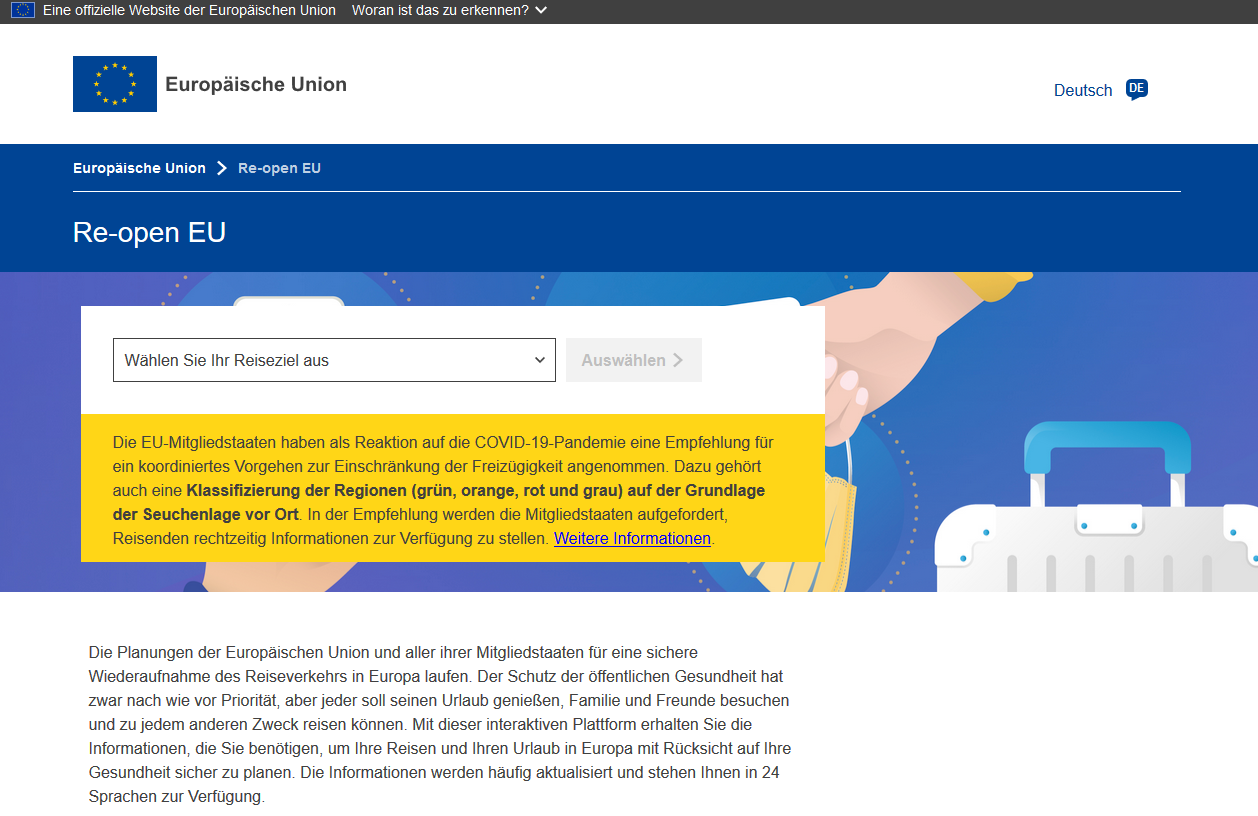The image size is (1258, 816).
Task: Open the 'Weitere Informationen' link
Action: [x=632, y=538]
